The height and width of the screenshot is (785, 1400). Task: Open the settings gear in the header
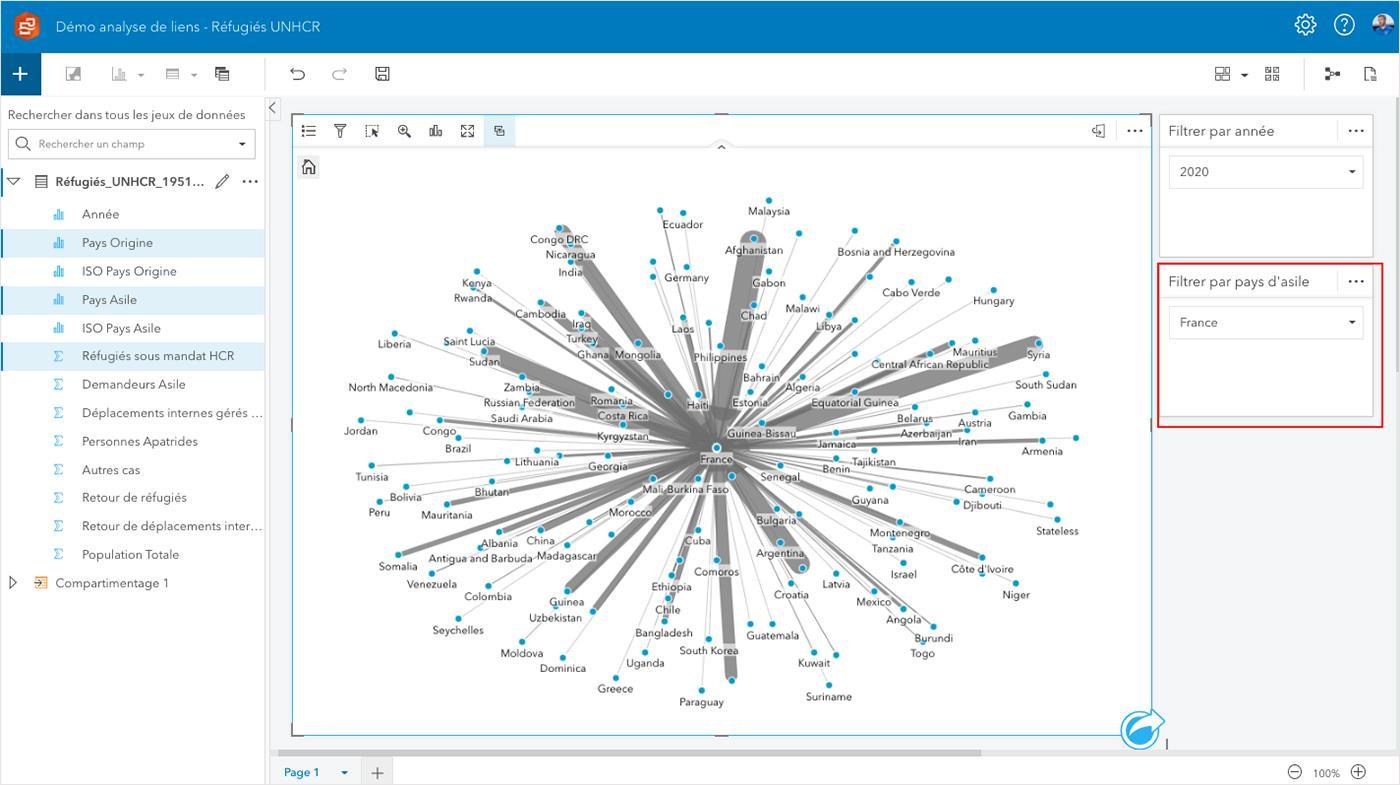pyautogui.click(x=1305, y=25)
